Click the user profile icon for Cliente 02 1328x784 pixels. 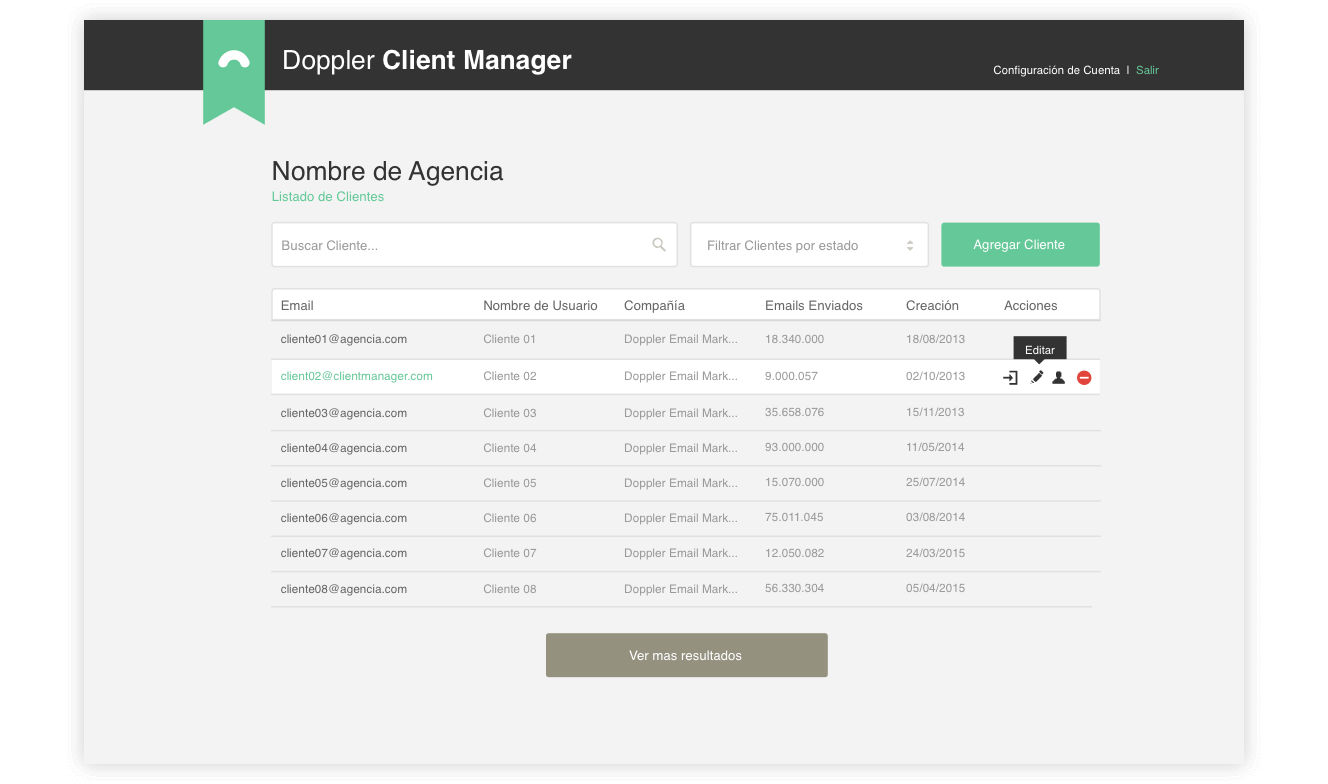[1059, 377]
